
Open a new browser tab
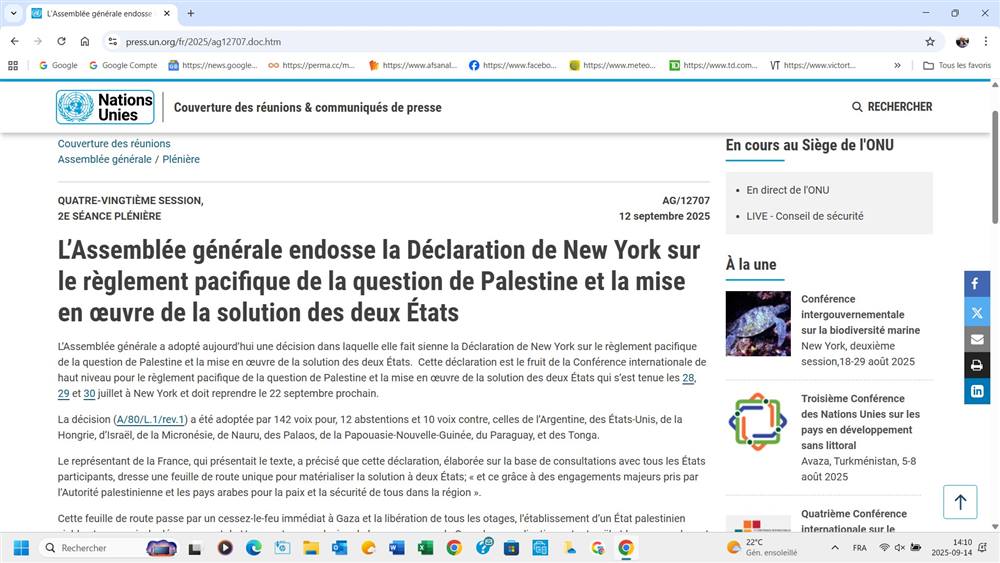[191, 13]
